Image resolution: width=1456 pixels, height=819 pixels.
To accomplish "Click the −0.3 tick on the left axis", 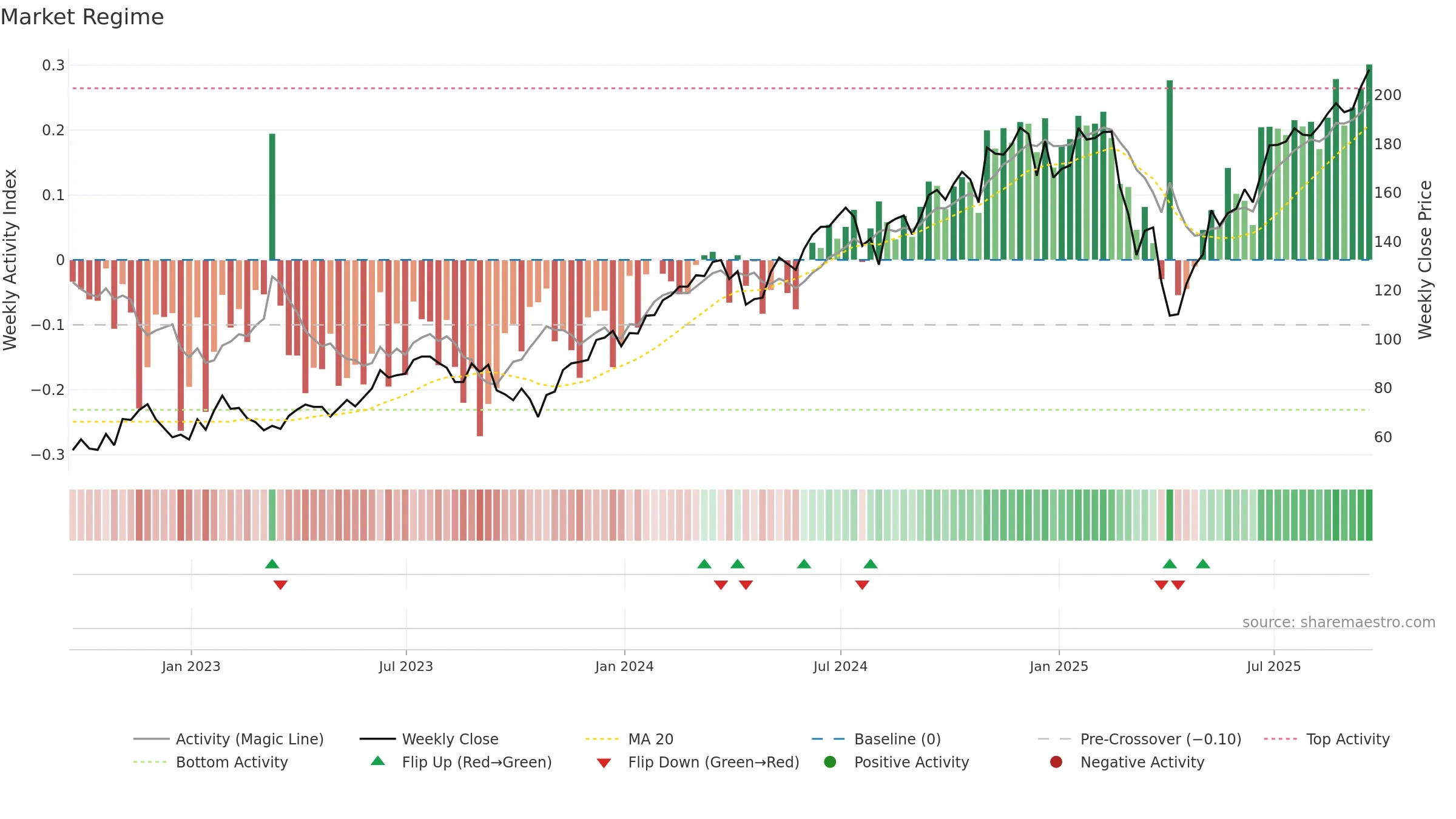I will [x=48, y=454].
